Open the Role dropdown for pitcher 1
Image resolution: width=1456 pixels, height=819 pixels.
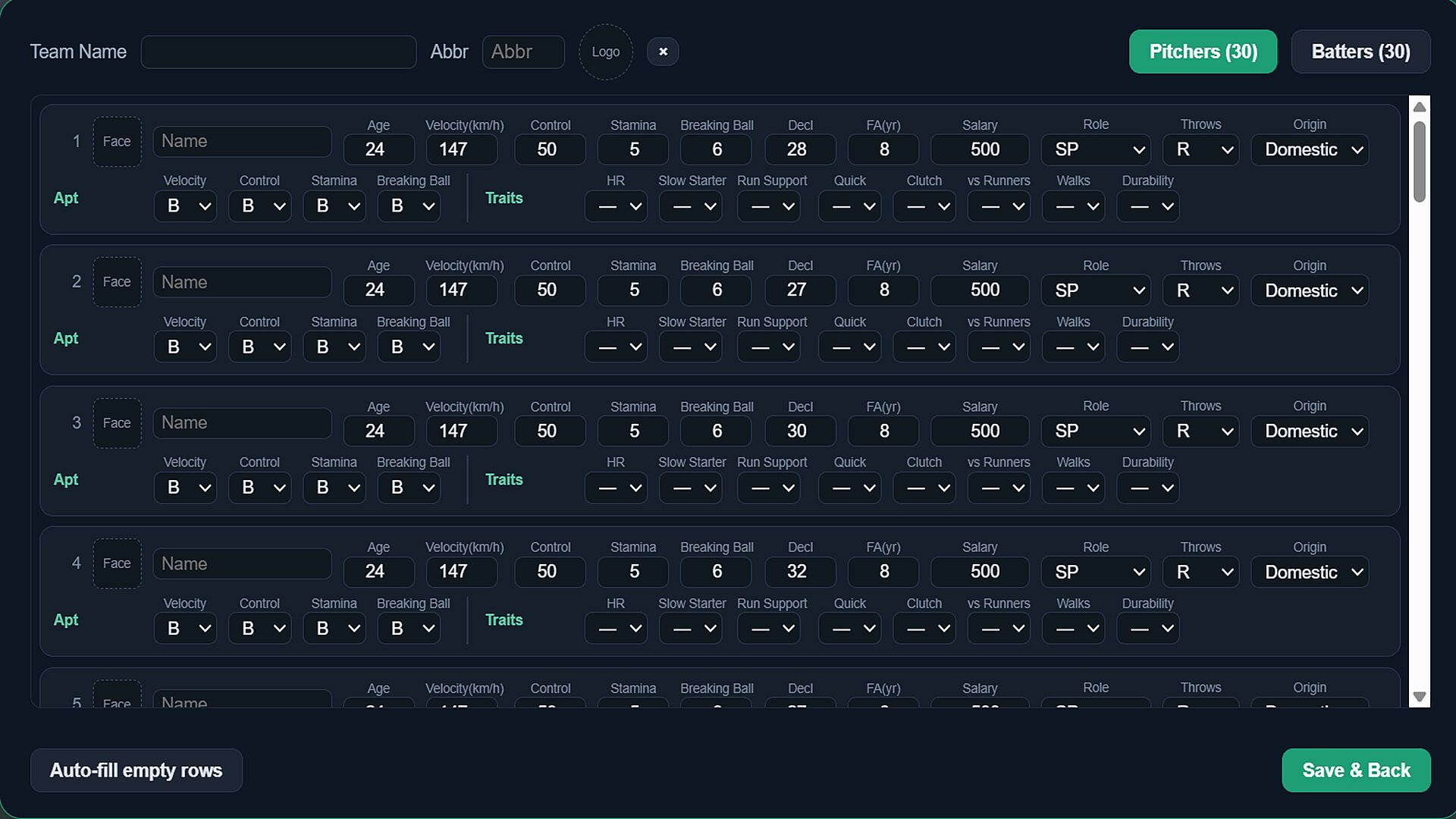click(x=1096, y=149)
